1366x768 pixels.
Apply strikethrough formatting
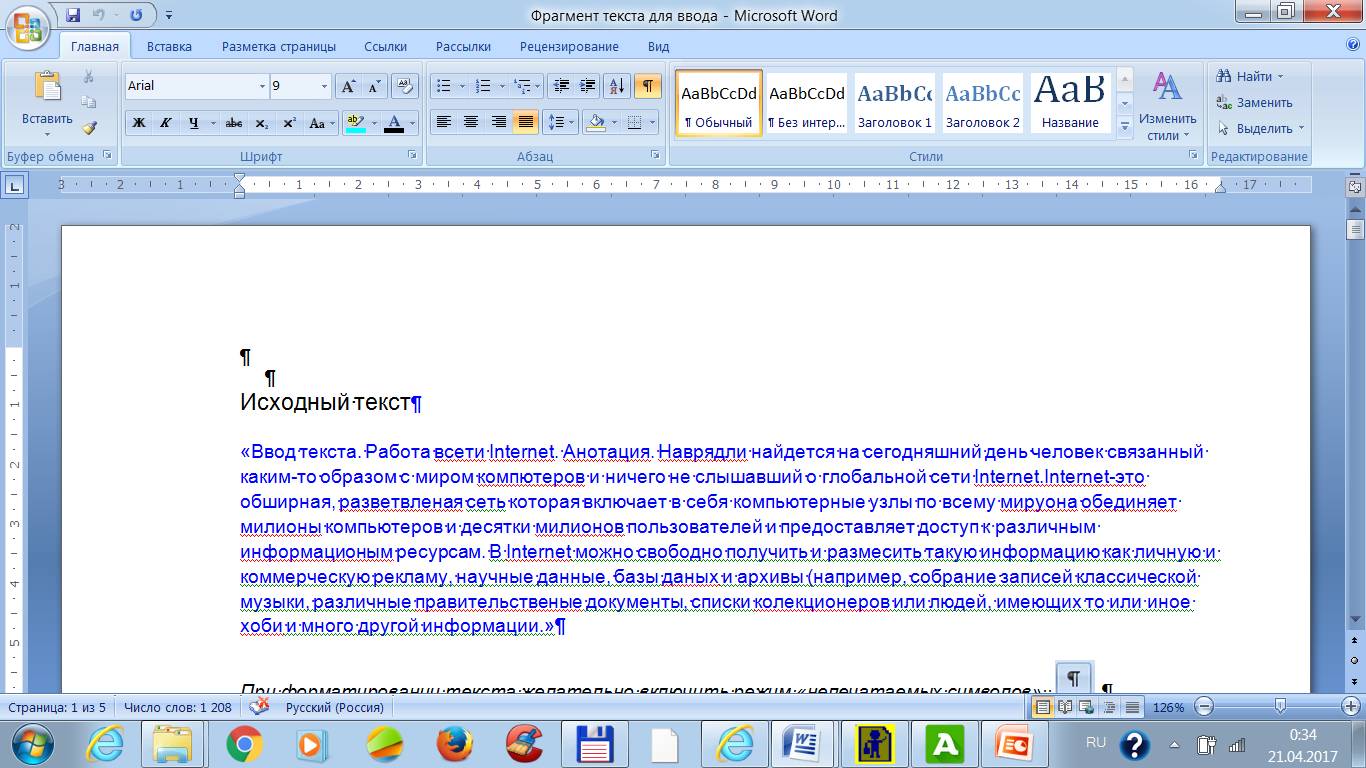pyautogui.click(x=234, y=123)
